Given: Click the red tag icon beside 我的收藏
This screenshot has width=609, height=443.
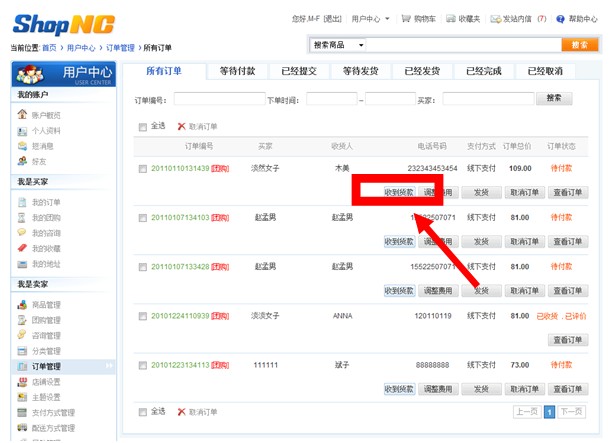Looking at the screenshot, I should (22, 248).
